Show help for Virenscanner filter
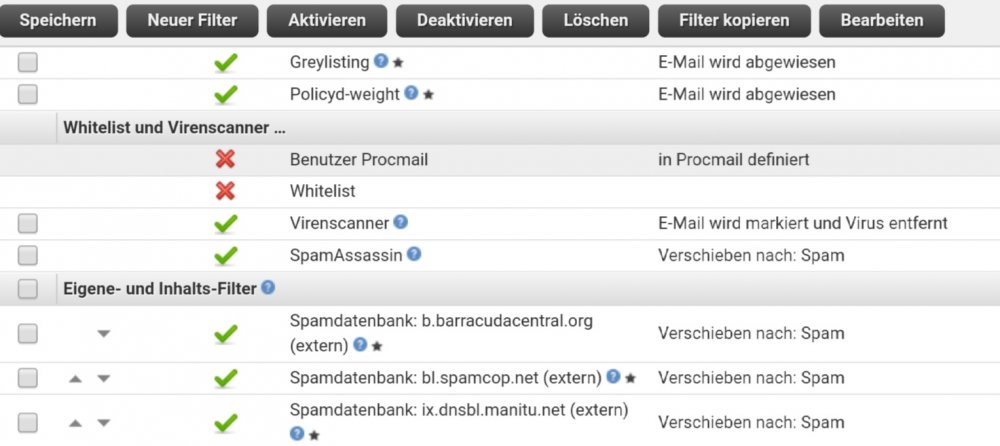Screen dimensions: 1000x446 [x=401, y=222]
